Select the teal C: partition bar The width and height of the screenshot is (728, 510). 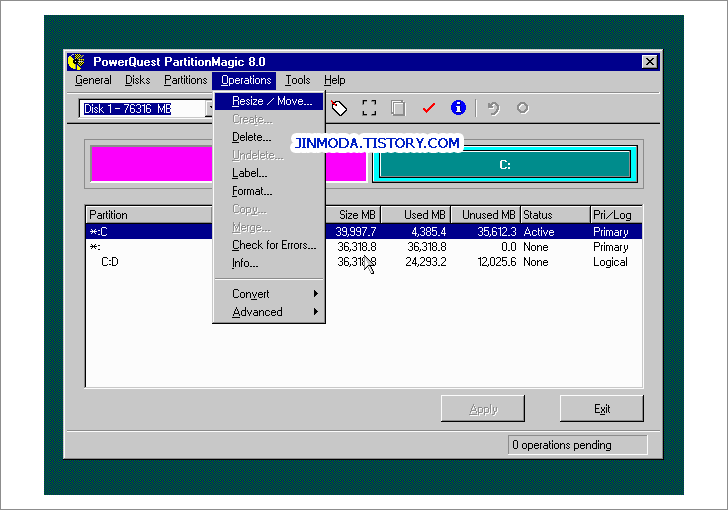pyautogui.click(x=505, y=164)
